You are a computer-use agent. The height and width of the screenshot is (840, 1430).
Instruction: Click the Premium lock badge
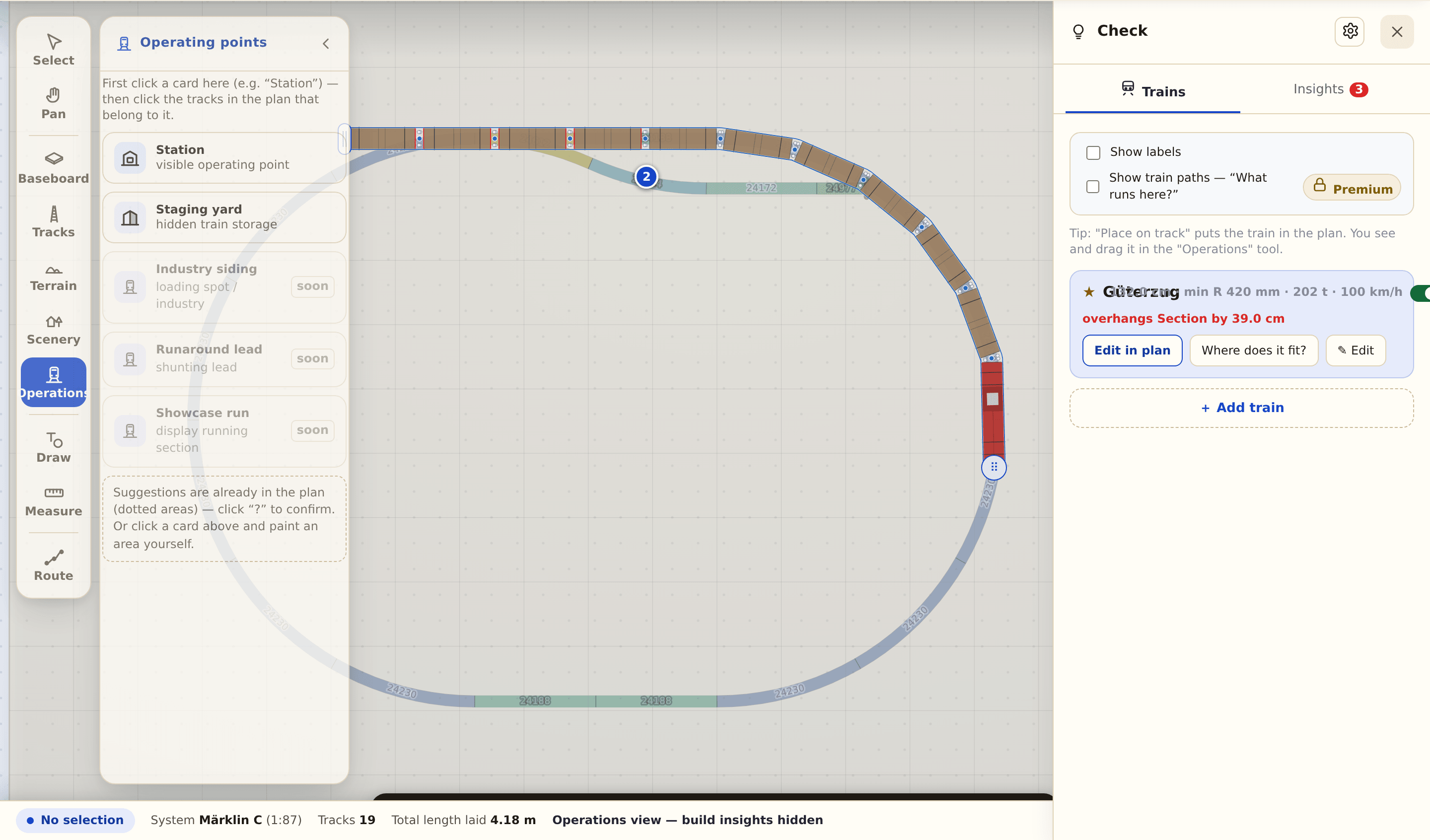(x=1351, y=187)
